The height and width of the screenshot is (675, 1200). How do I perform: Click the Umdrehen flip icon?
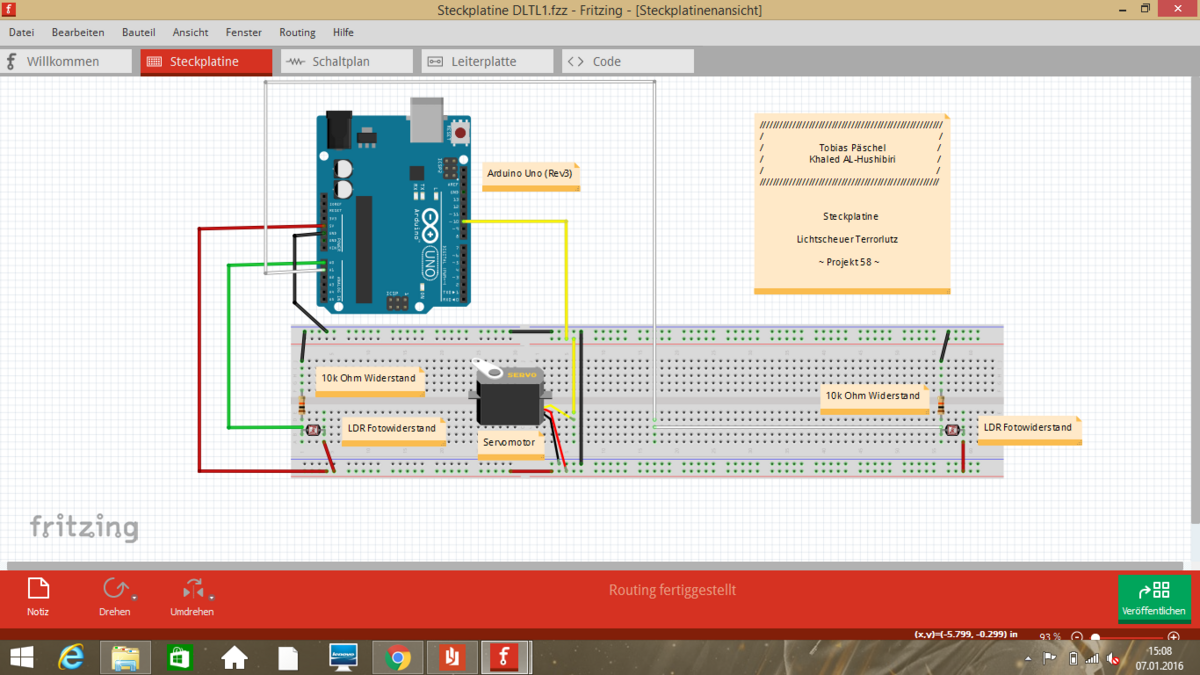(192, 589)
